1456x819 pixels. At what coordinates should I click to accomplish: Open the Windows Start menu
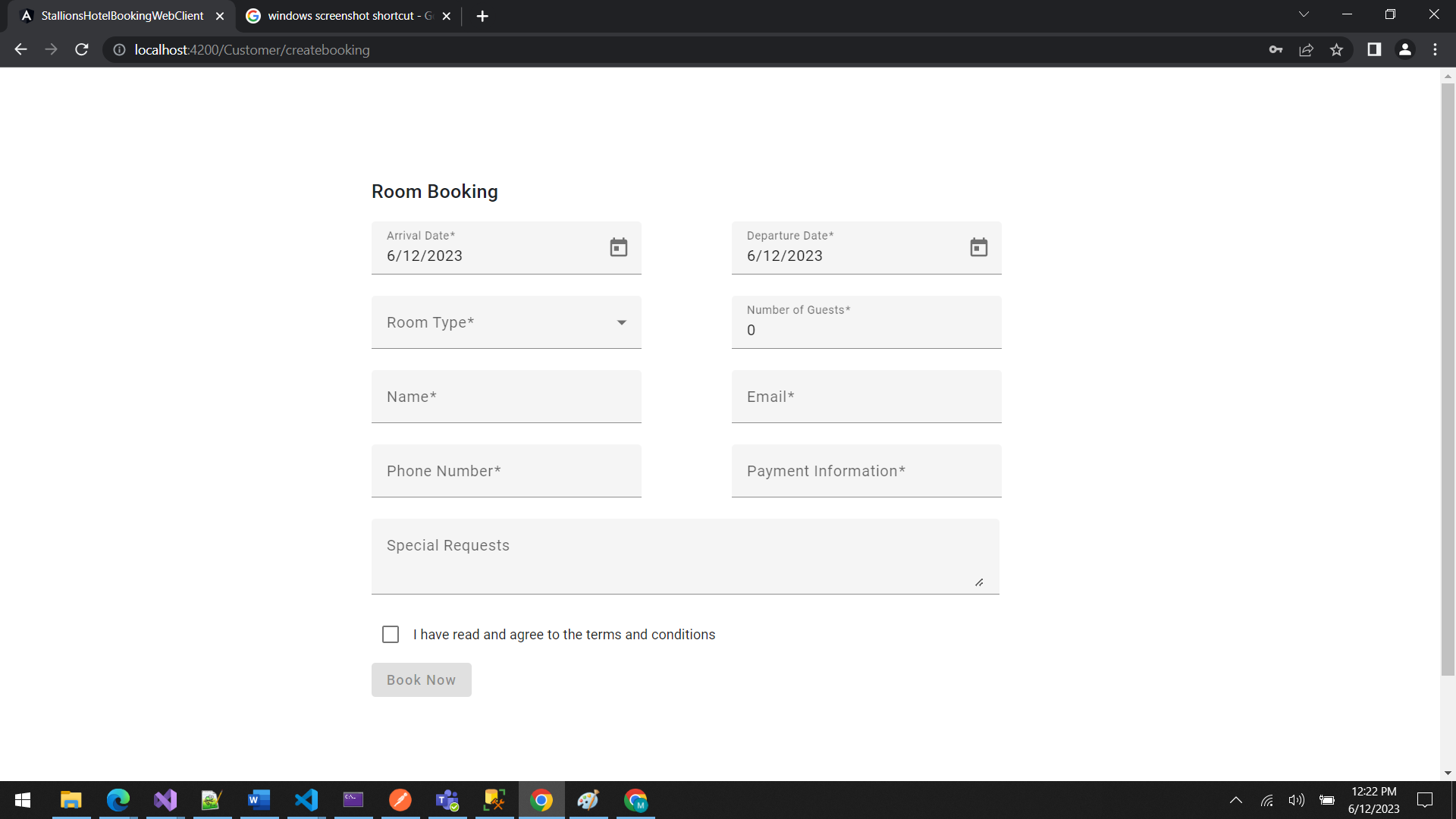23,800
